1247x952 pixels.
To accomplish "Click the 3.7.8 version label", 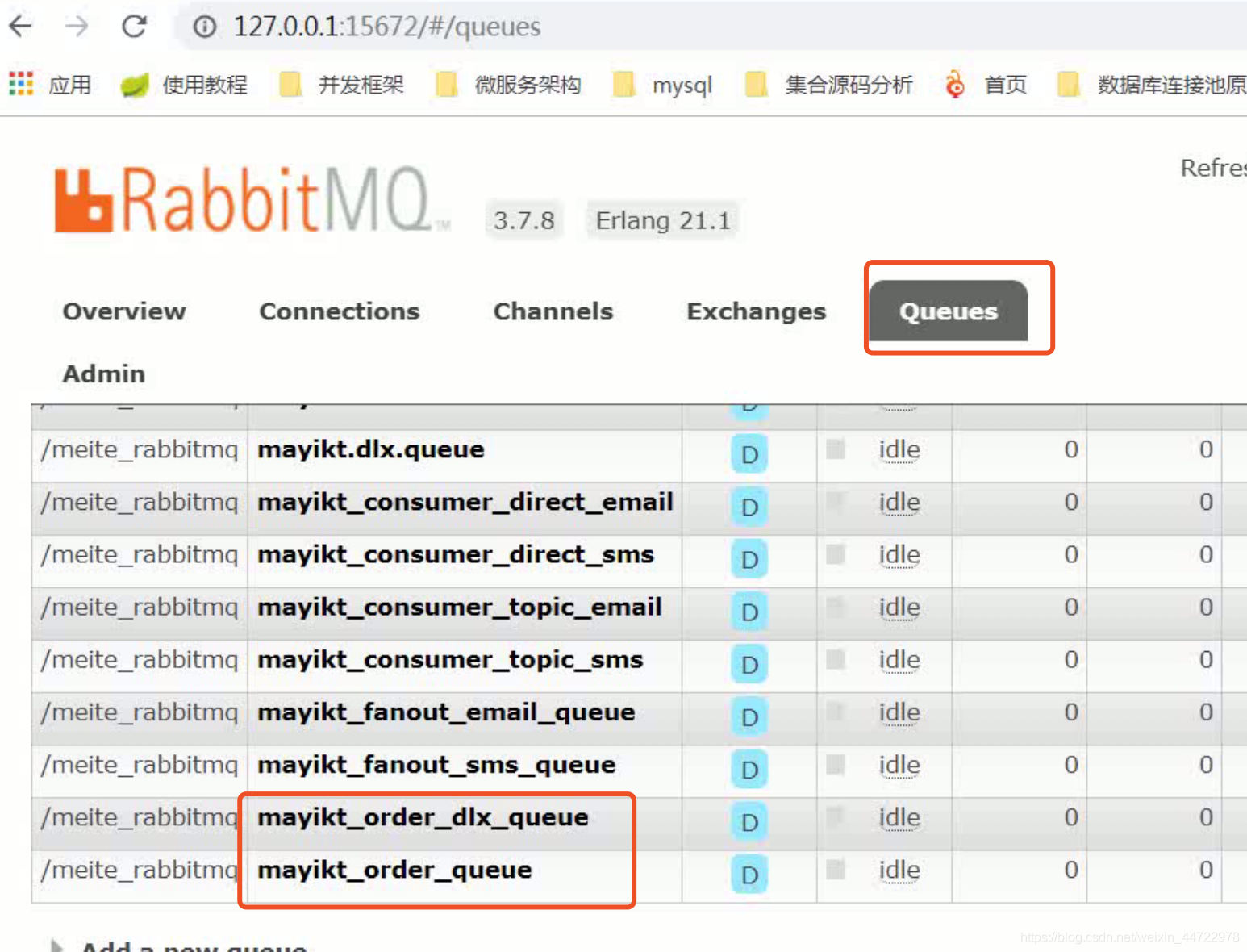I will click(x=524, y=220).
